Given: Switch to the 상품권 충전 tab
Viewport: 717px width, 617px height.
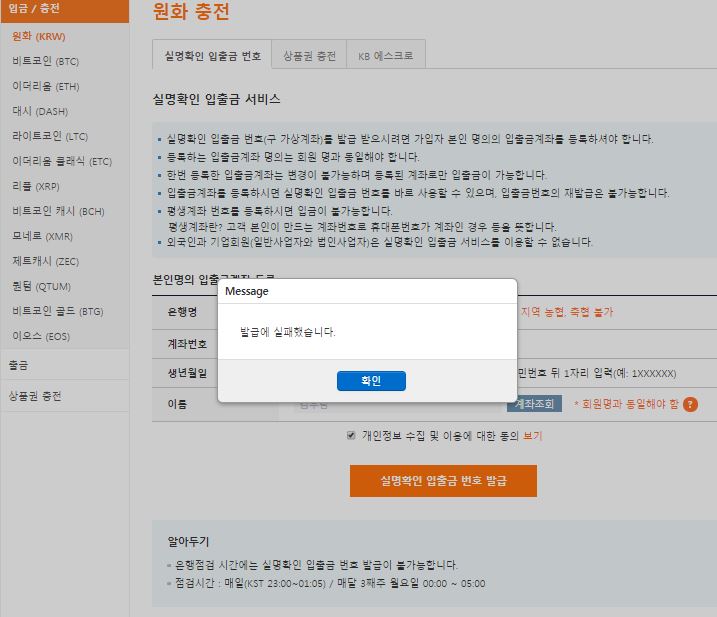Looking at the screenshot, I should coord(309,56).
